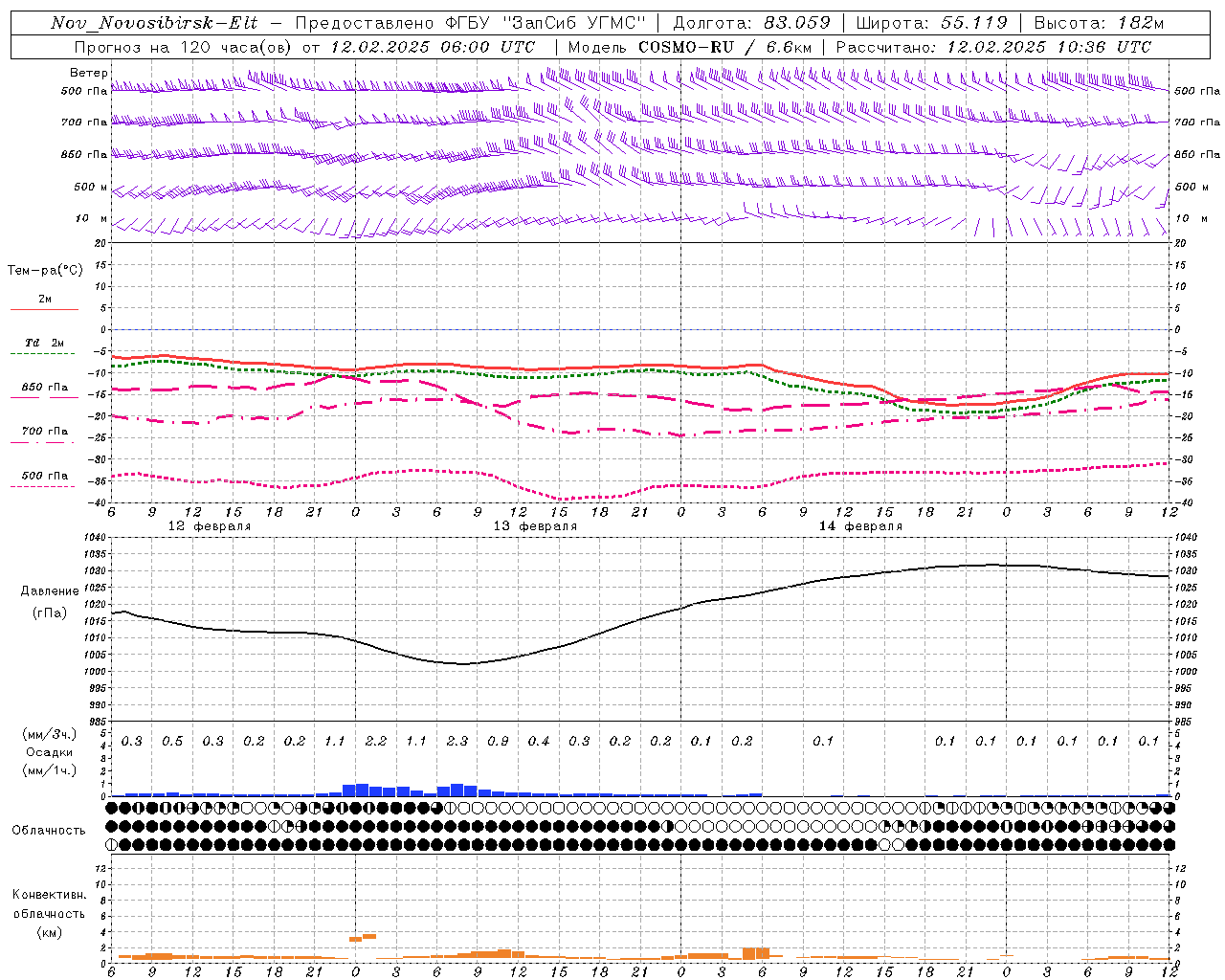Click the (мм/1ч.) unit label
1225x980 pixels.
49,770
